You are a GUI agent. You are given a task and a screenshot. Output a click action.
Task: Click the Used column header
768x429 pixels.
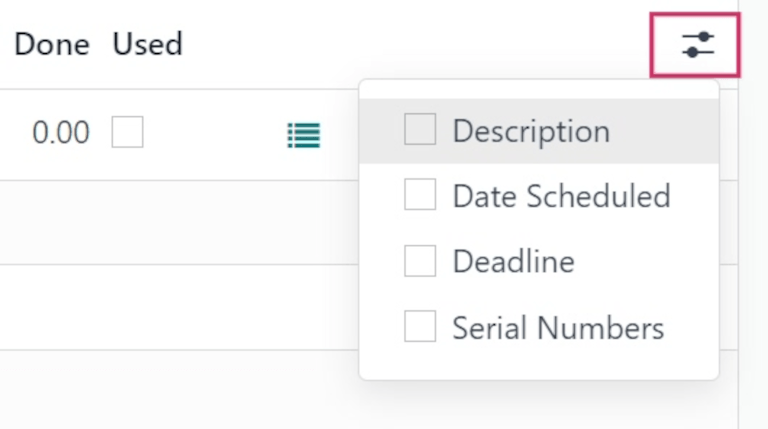pyautogui.click(x=147, y=44)
